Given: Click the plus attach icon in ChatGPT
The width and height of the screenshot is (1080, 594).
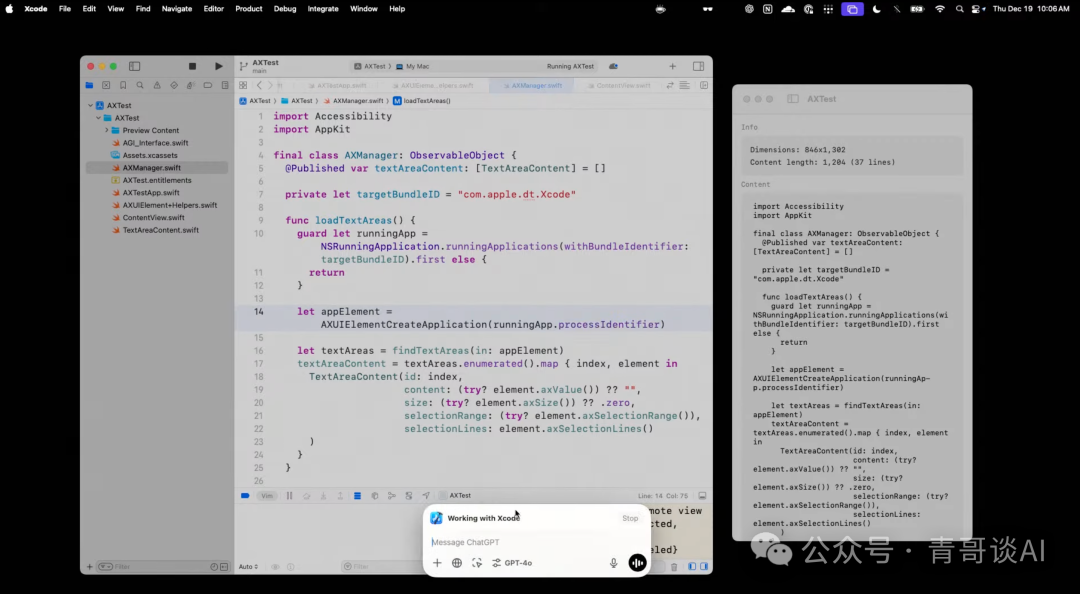Looking at the screenshot, I should click(x=437, y=563).
